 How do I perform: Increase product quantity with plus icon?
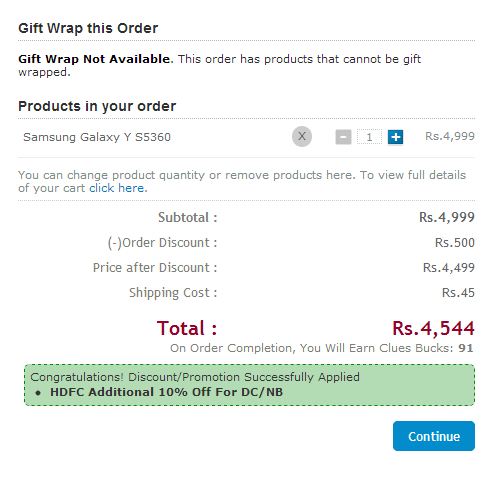click(395, 137)
